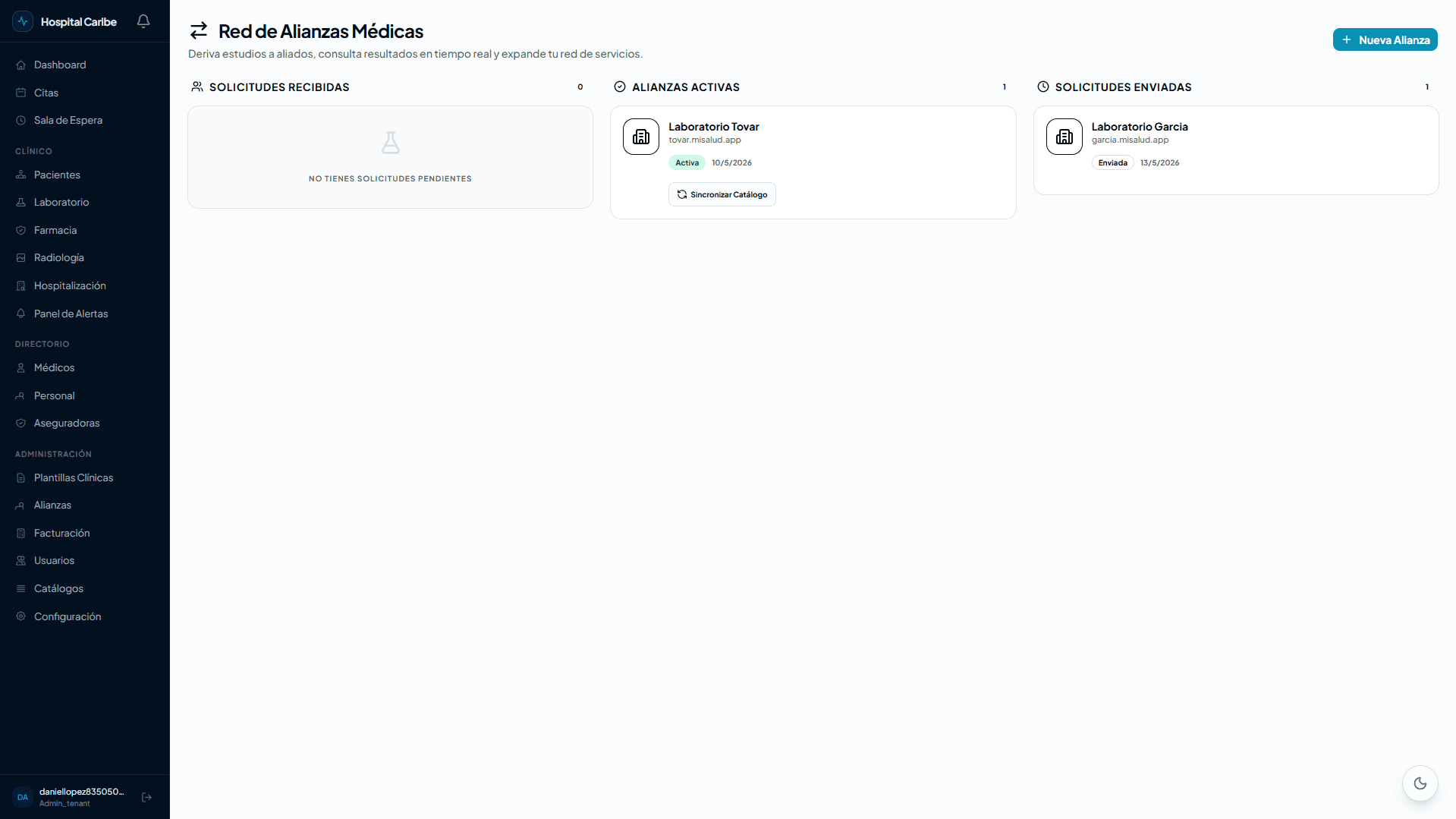
Task: Click the Hospitalización sidebar icon
Action: pyautogui.click(x=21, y=286)
